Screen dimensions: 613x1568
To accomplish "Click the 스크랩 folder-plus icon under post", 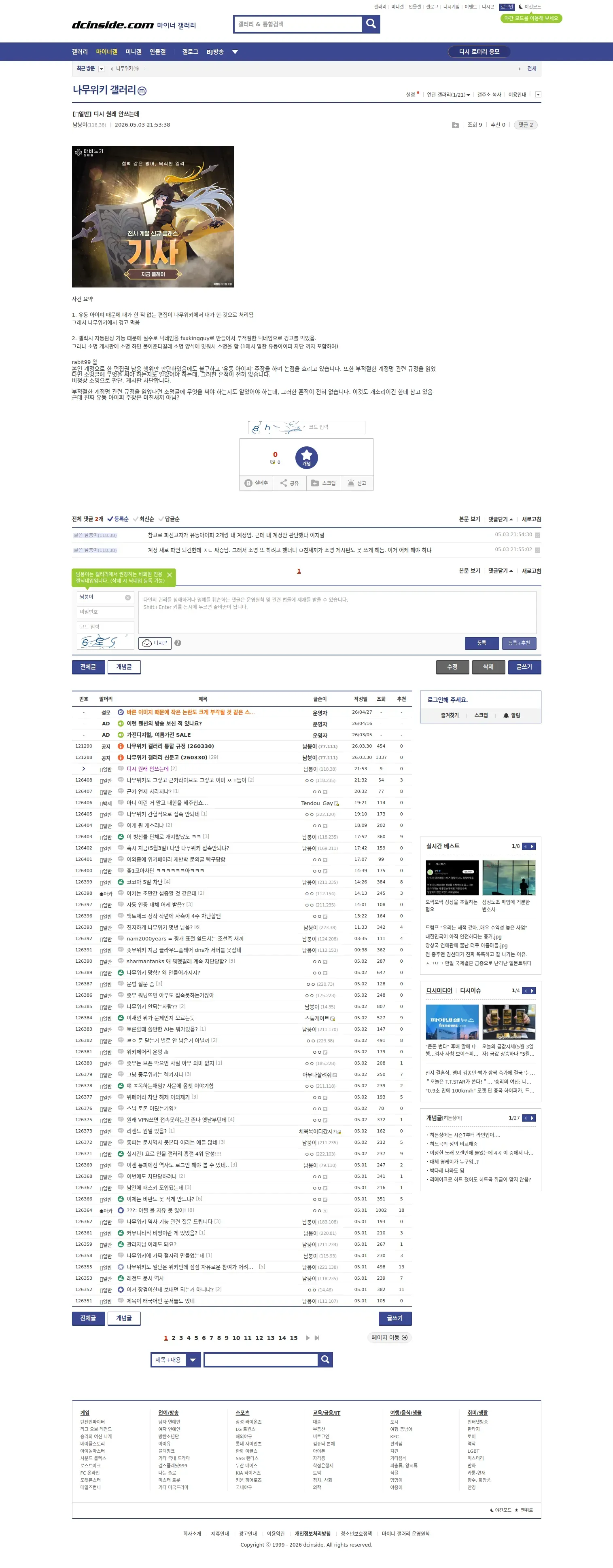I will 315,483.
